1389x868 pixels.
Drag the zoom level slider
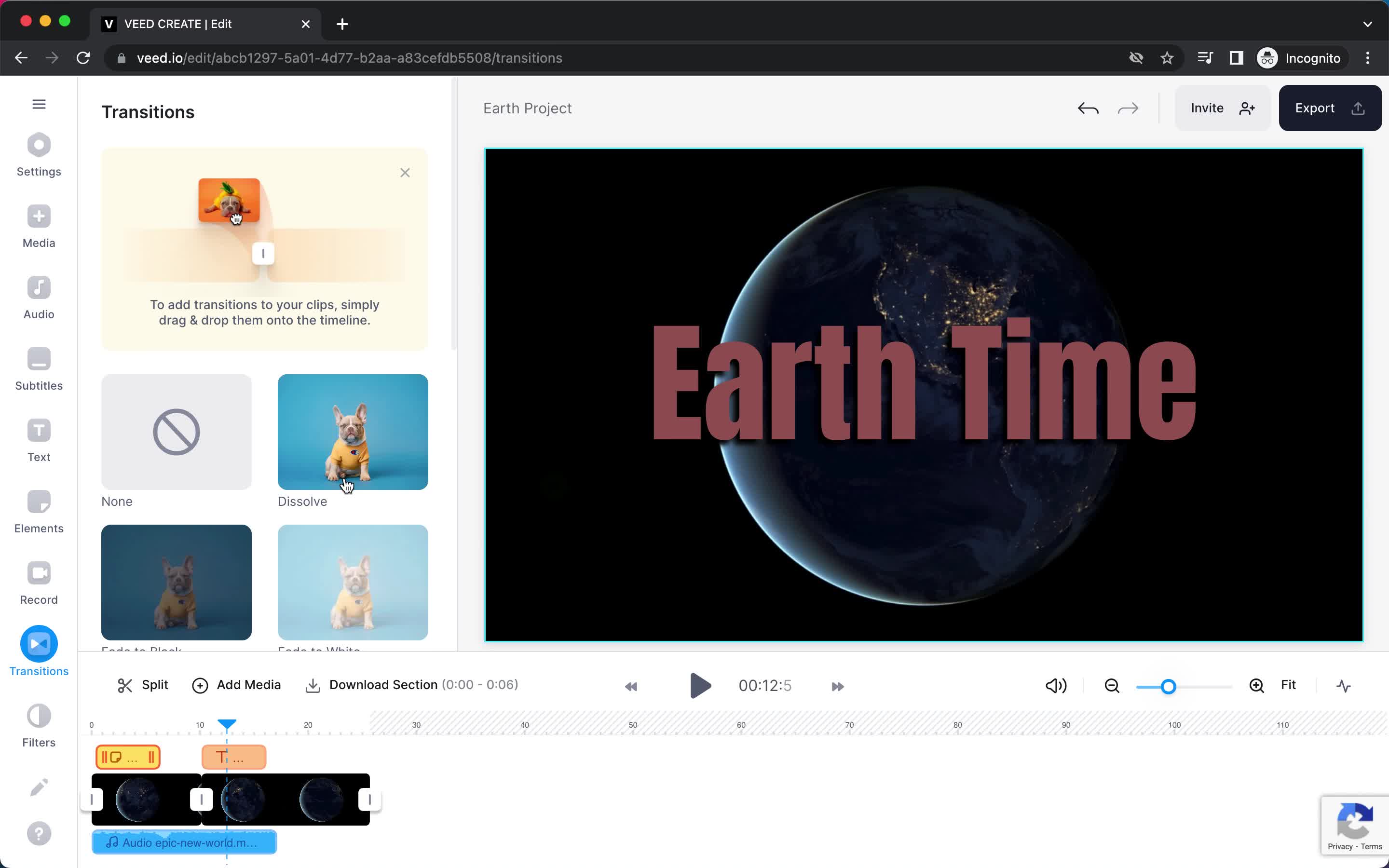[1168, 686]
